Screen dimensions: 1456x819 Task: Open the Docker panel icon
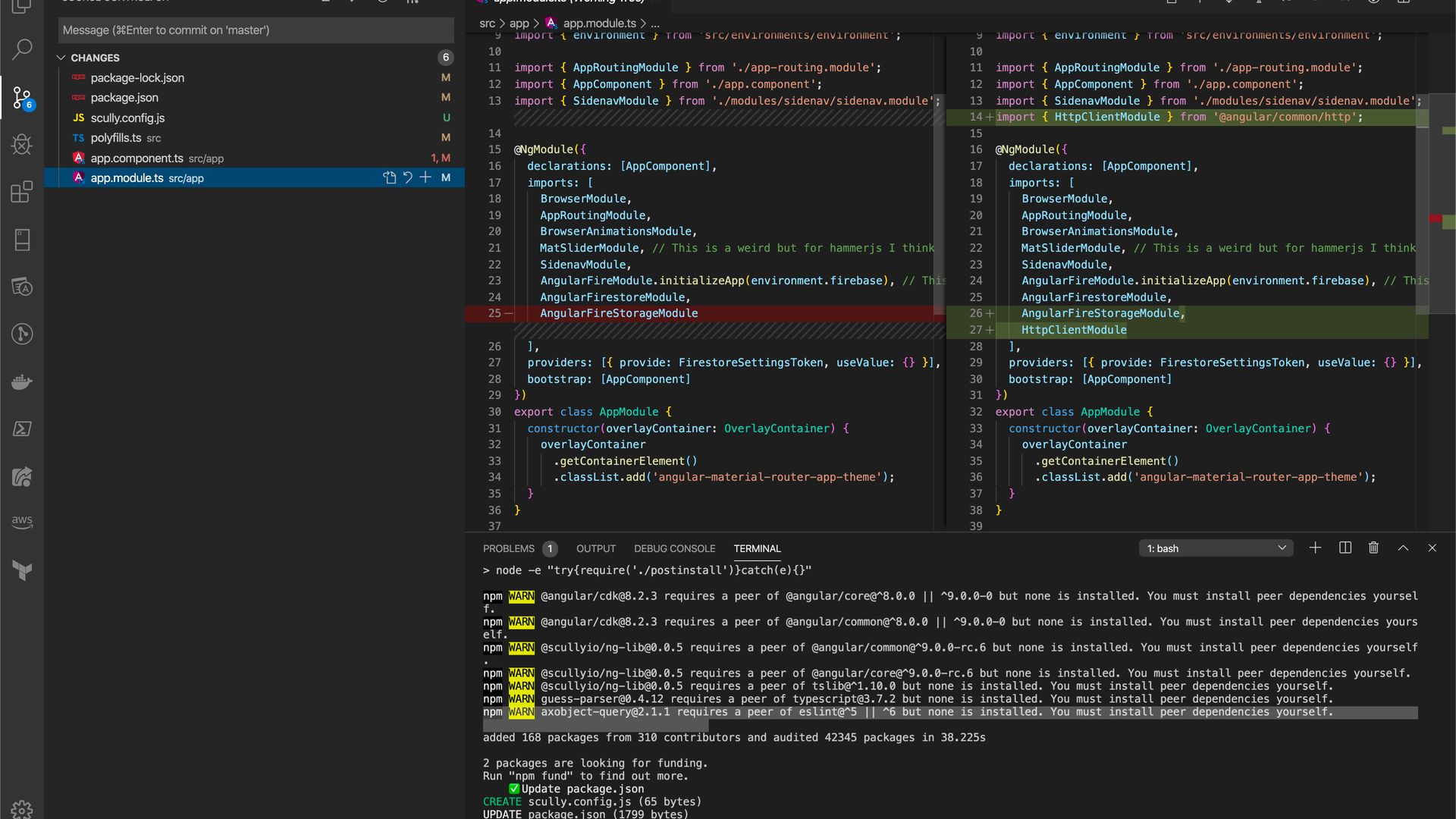(22, 381)
